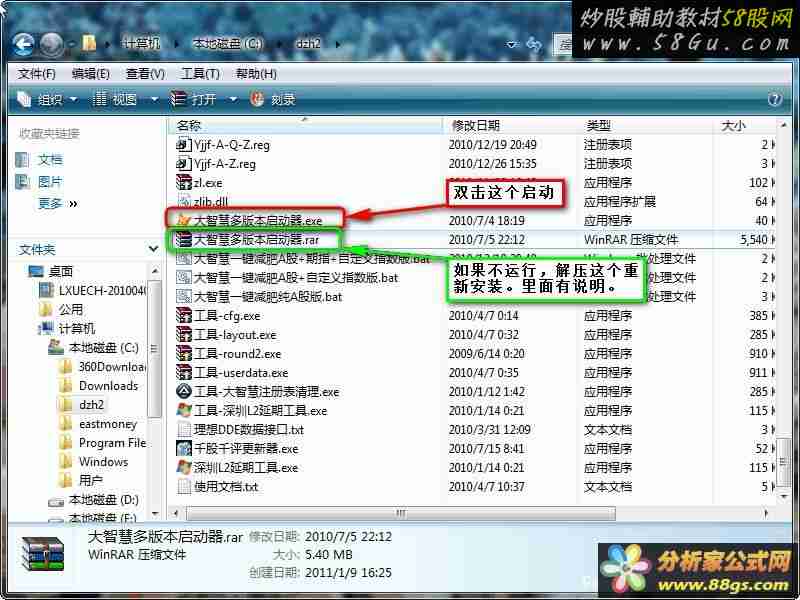The image size is (800, 600).
Task: Click the horizontal scrollbar of the file list
Action: click(401, 513)
